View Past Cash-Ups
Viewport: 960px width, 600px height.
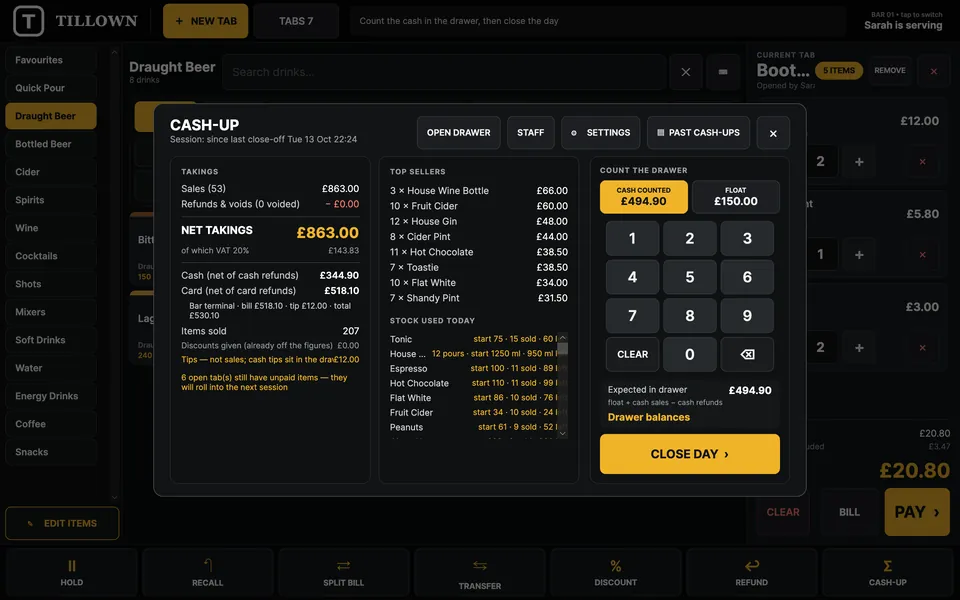[698, 133]
